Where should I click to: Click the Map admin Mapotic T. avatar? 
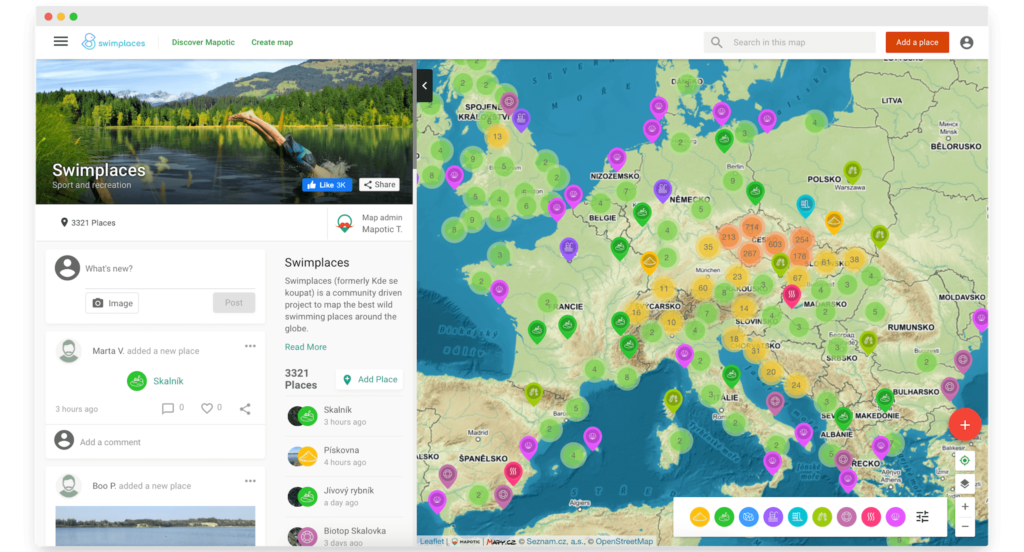coord(345,223)
